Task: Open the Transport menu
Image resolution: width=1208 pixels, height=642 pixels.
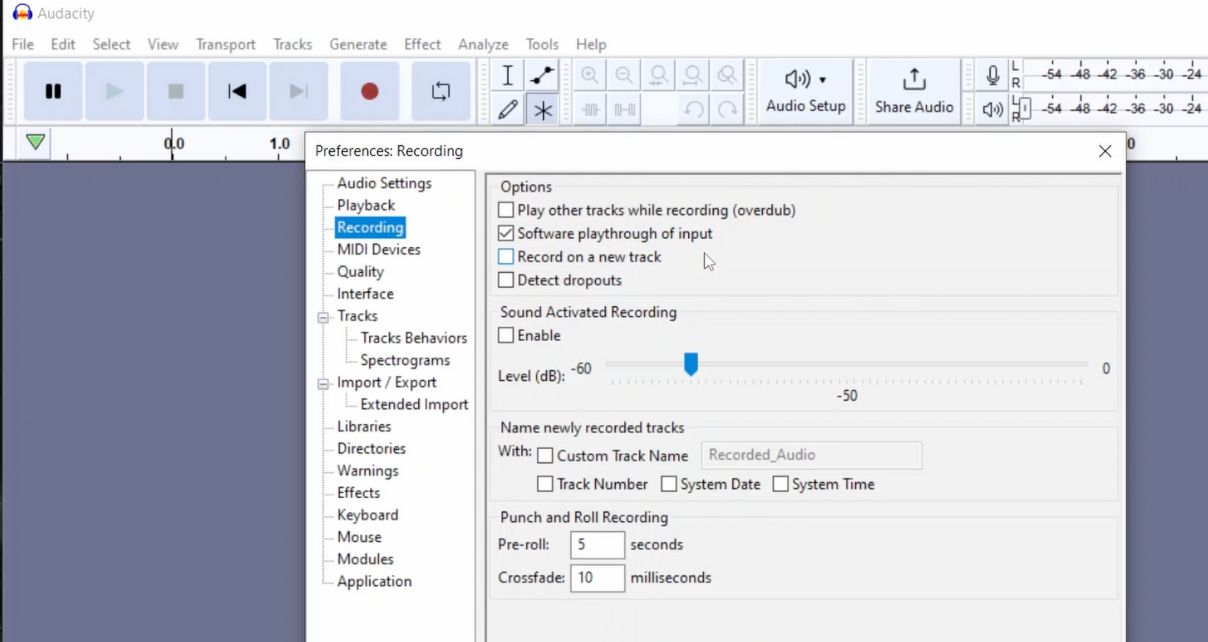Action: coord(225,44)
